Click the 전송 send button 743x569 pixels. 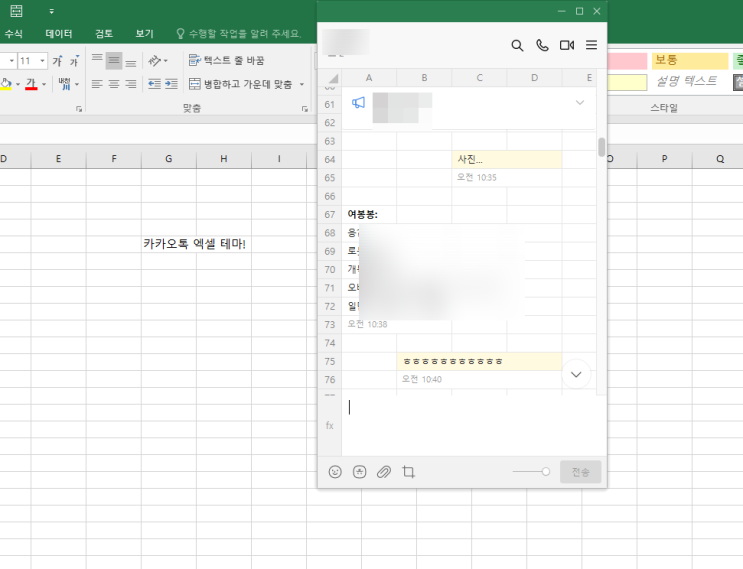(x=581, y=472)
